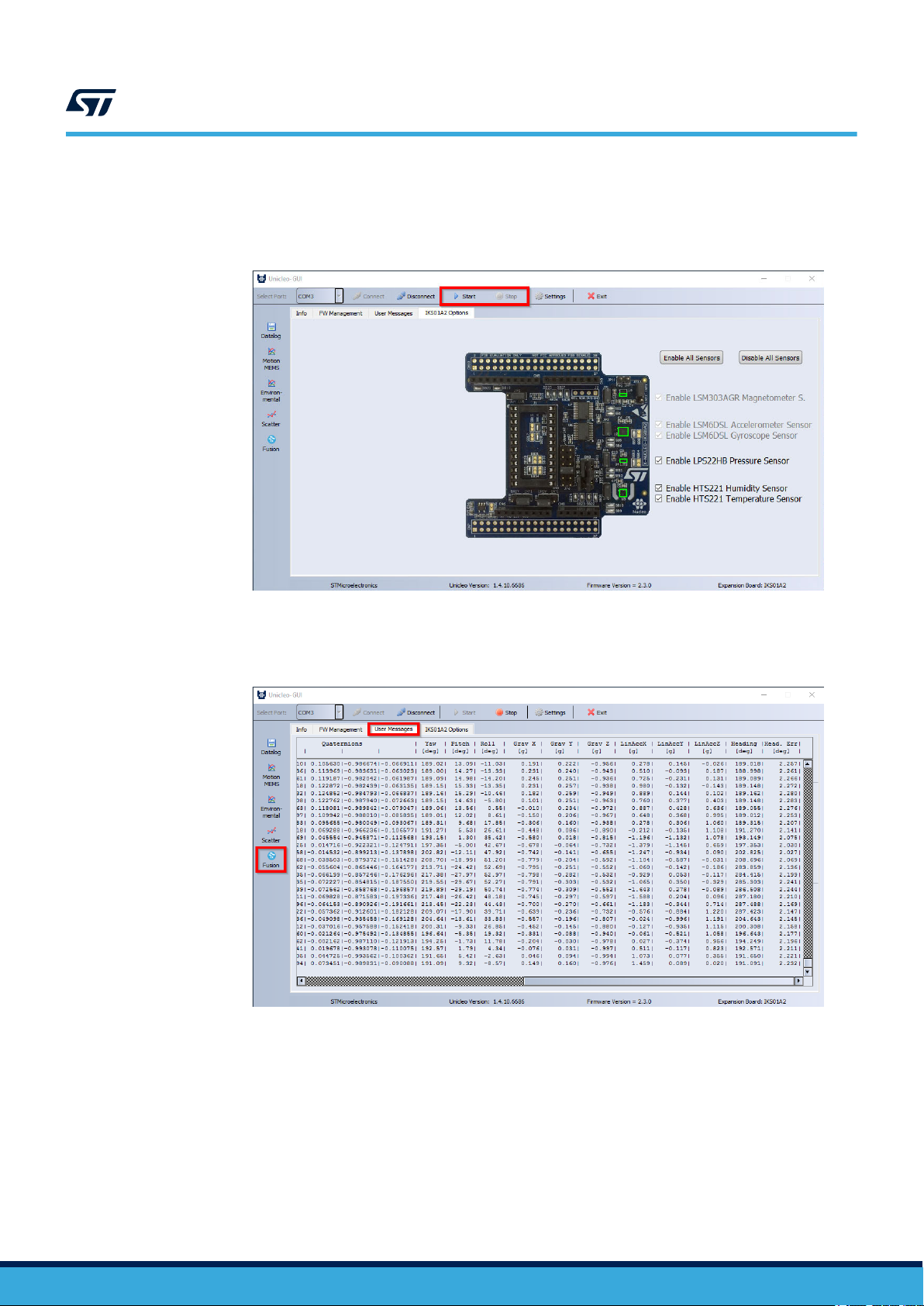This screenshot has width=924, height=1306.
Task: Expand COM3 port dropdown in upper window
Action: click(x=339, y=296)
